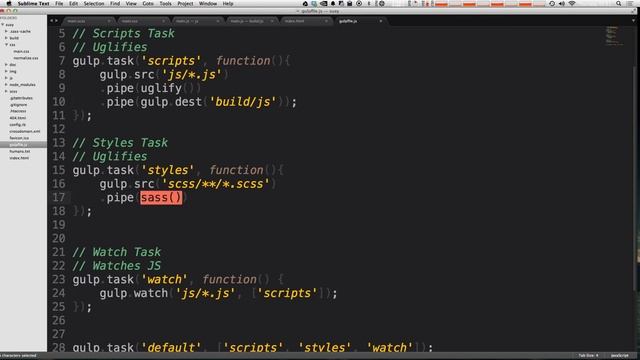This screenshot has height=360, width=640.
Task: Click the minimap code overview
Action: 614,36
